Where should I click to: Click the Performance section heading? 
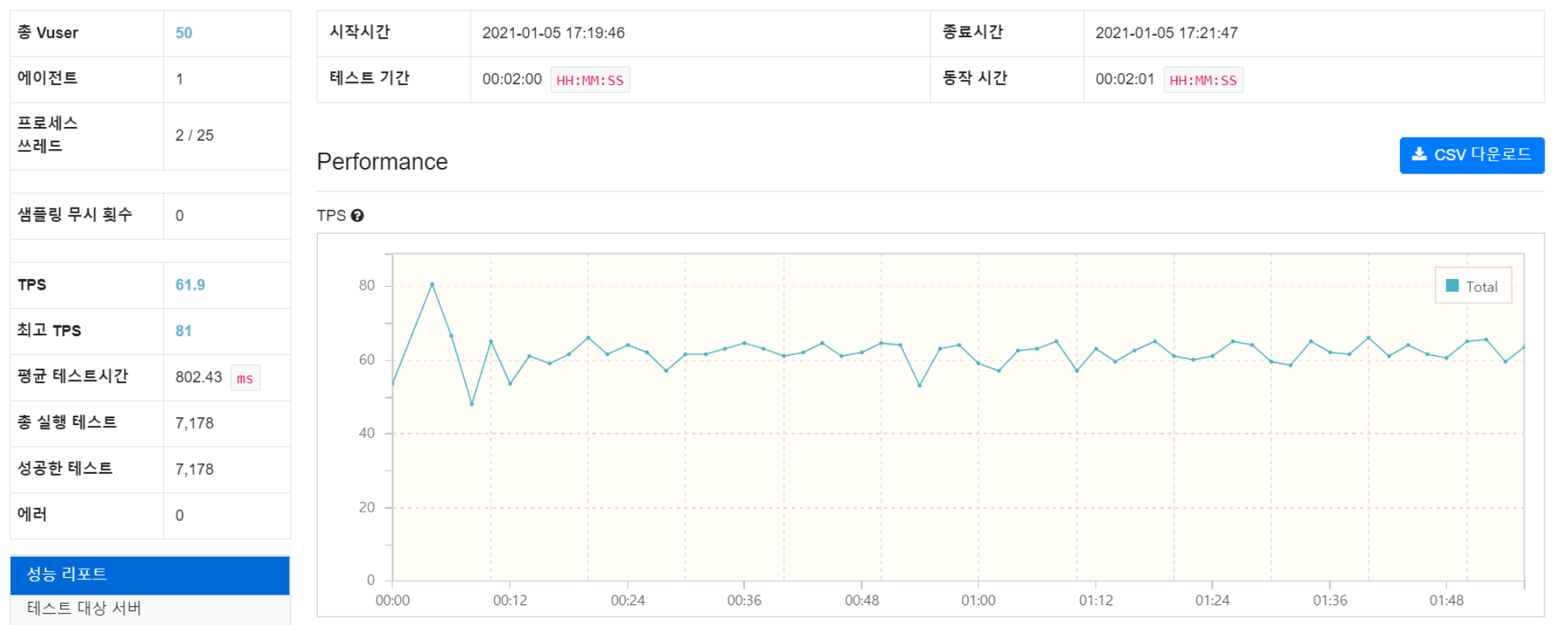click(382, 162)
